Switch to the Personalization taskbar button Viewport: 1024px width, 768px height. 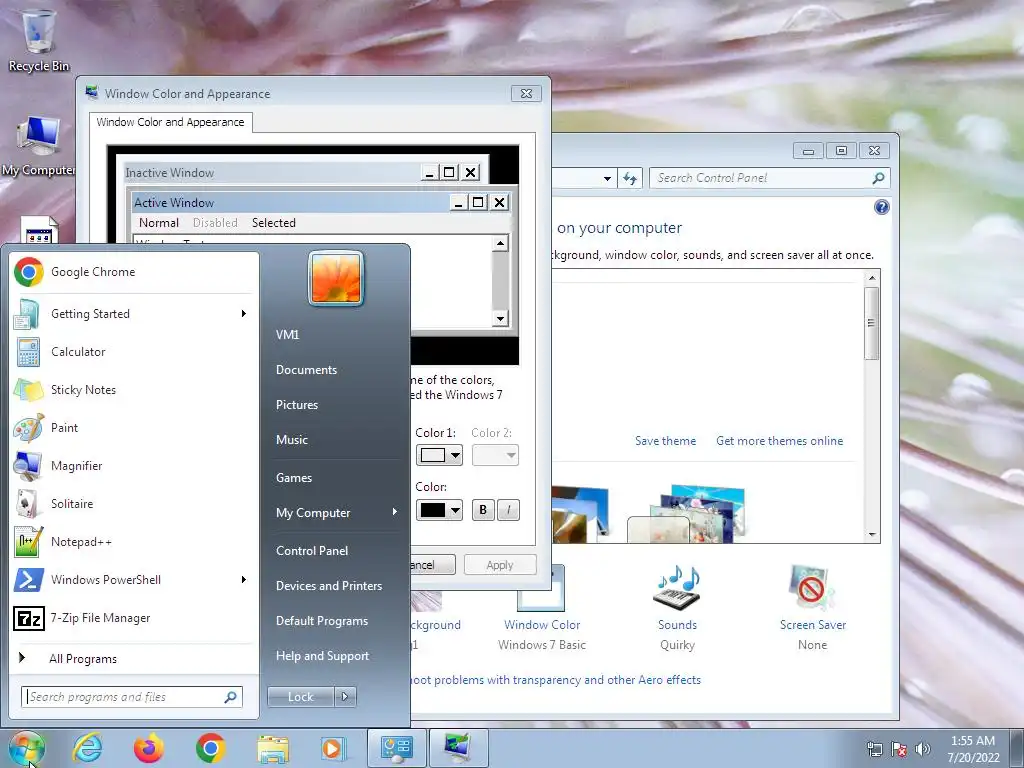tap(458, 748)
